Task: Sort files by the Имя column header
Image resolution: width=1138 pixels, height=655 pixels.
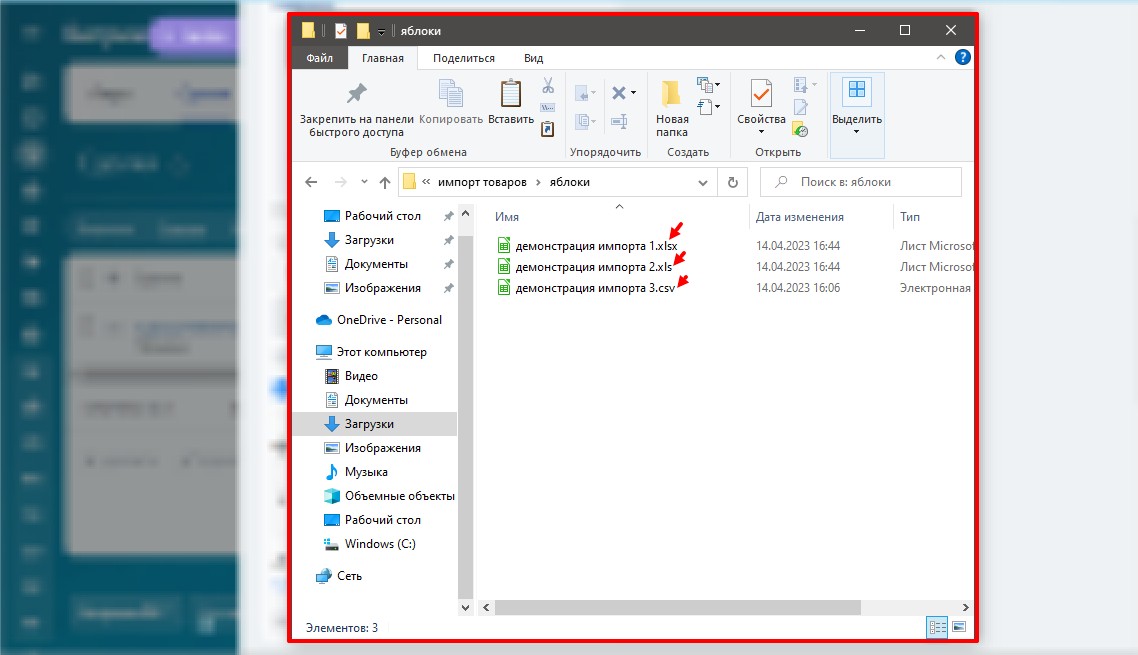Action: click(507, 217)
